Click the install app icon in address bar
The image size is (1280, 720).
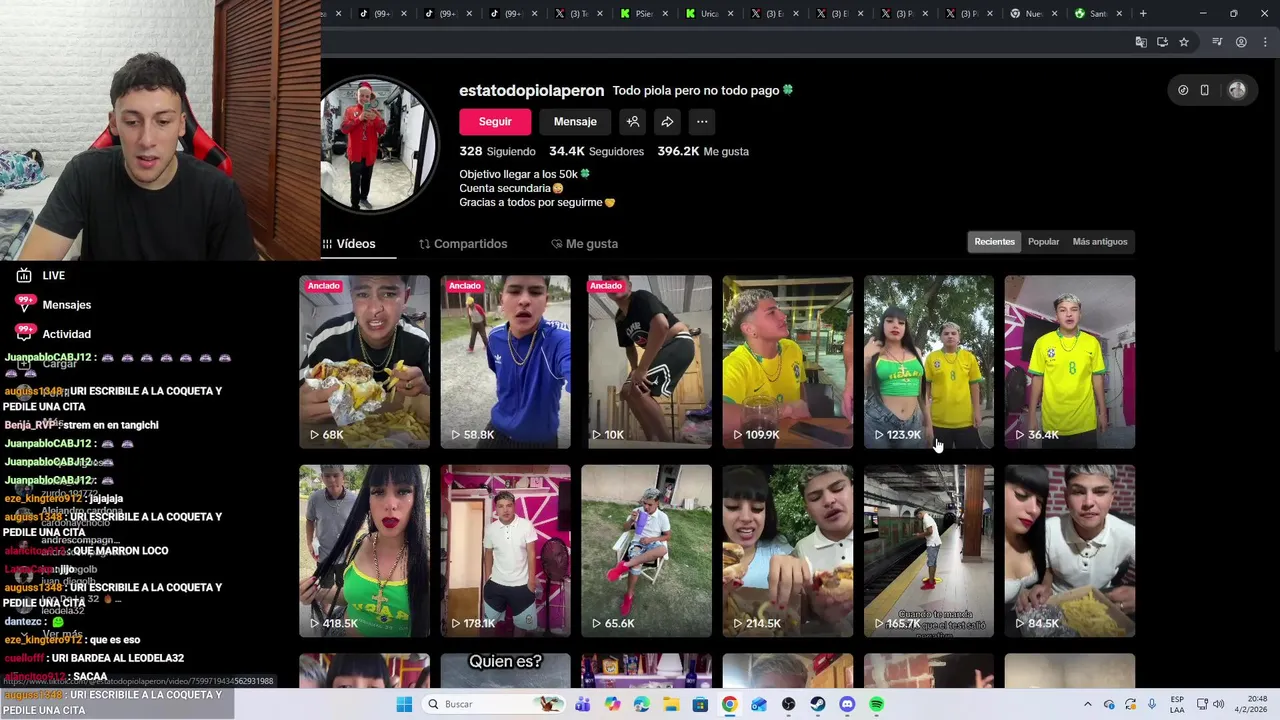point(1162,42)
